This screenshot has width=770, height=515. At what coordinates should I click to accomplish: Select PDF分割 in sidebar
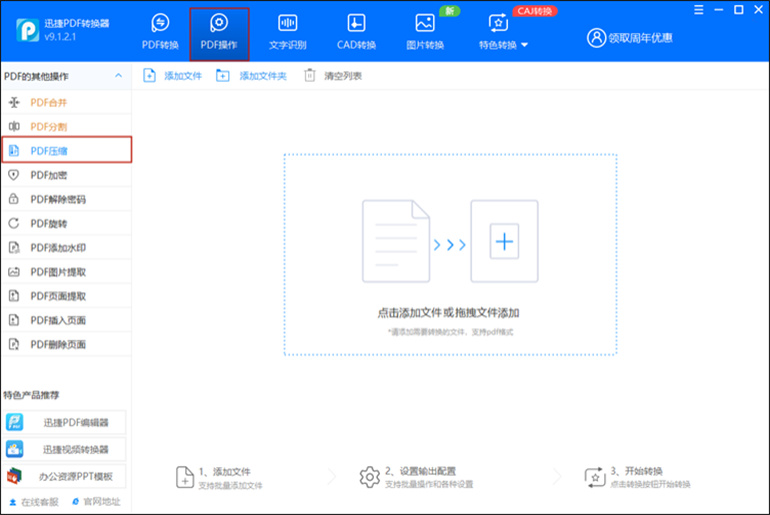pos(66,127)
